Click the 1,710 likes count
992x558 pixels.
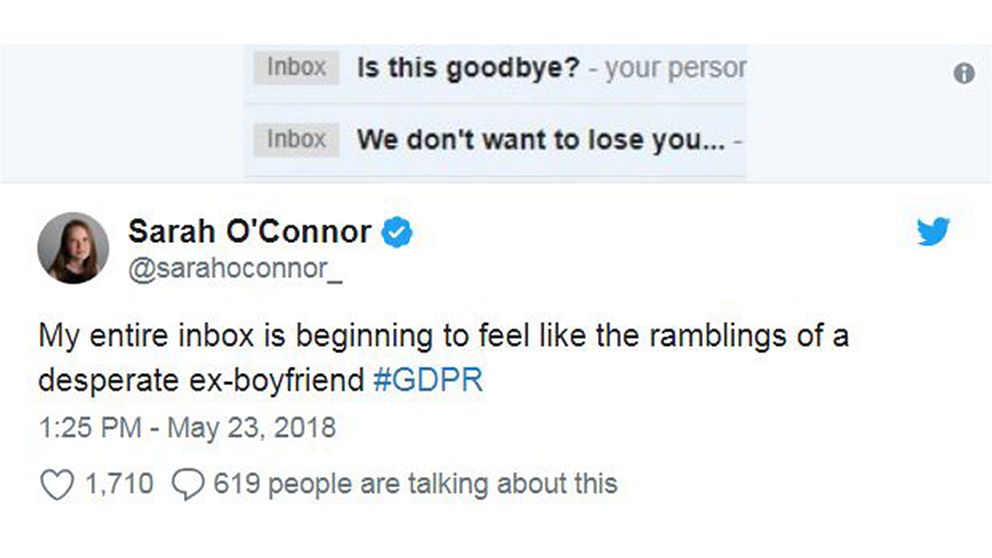118,485
